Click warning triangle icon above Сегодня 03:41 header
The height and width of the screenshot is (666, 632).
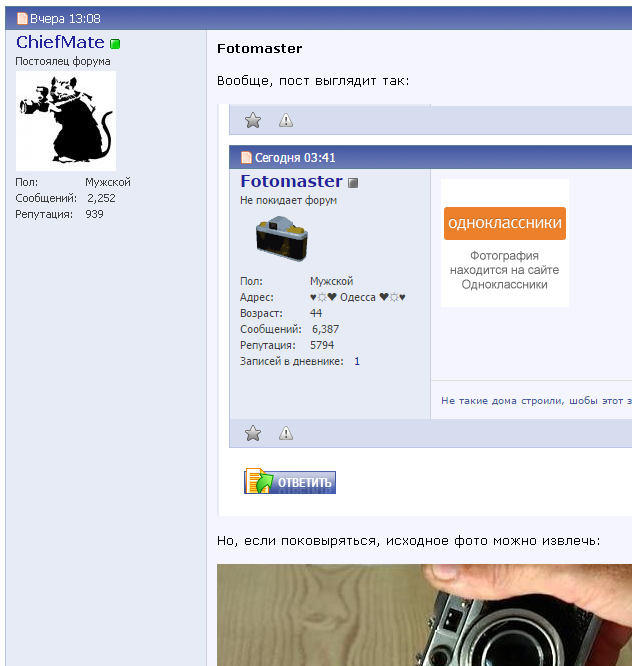click(x=286, y=121)
